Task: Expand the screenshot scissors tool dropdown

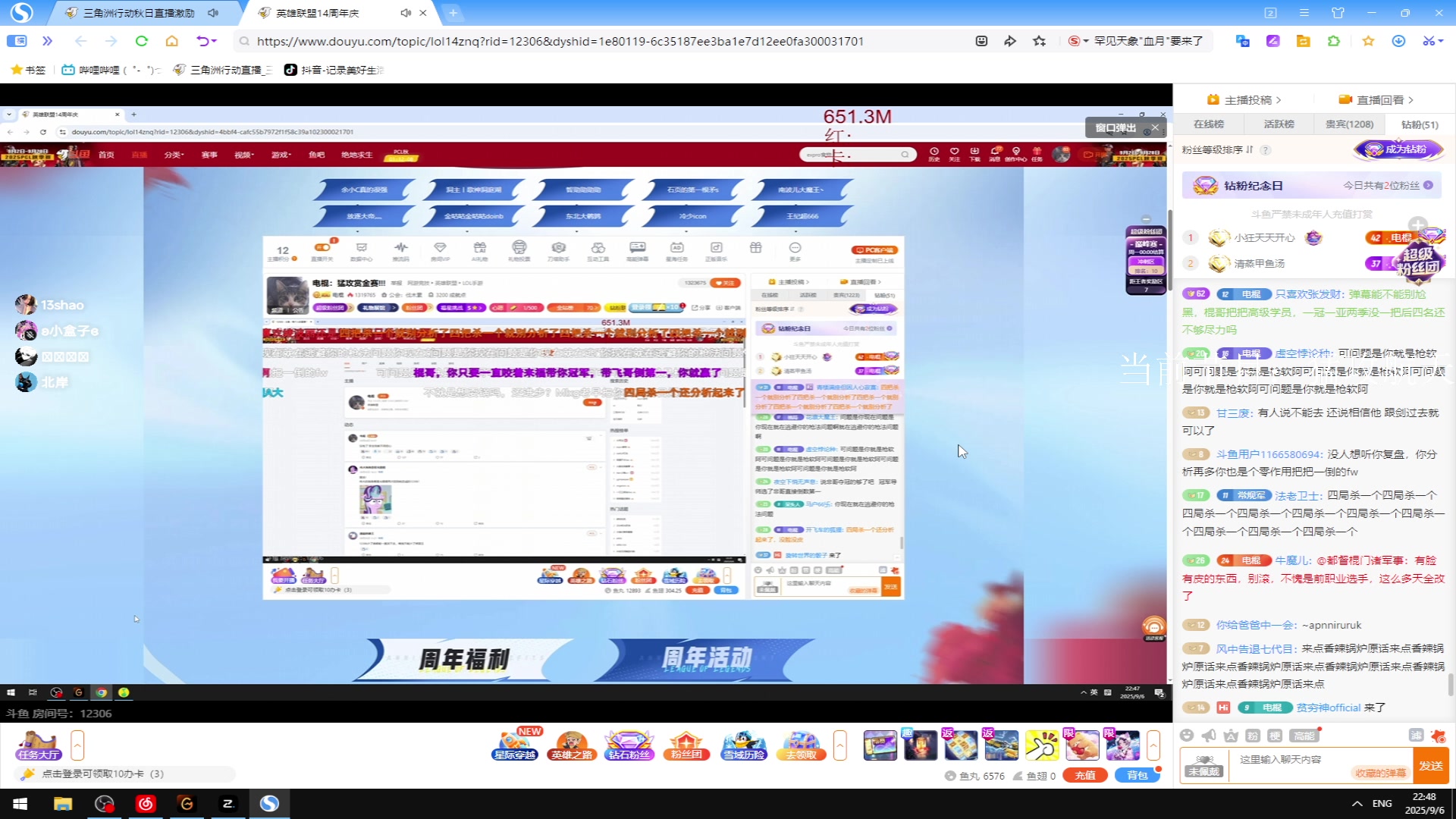Action: point(1441,41)
